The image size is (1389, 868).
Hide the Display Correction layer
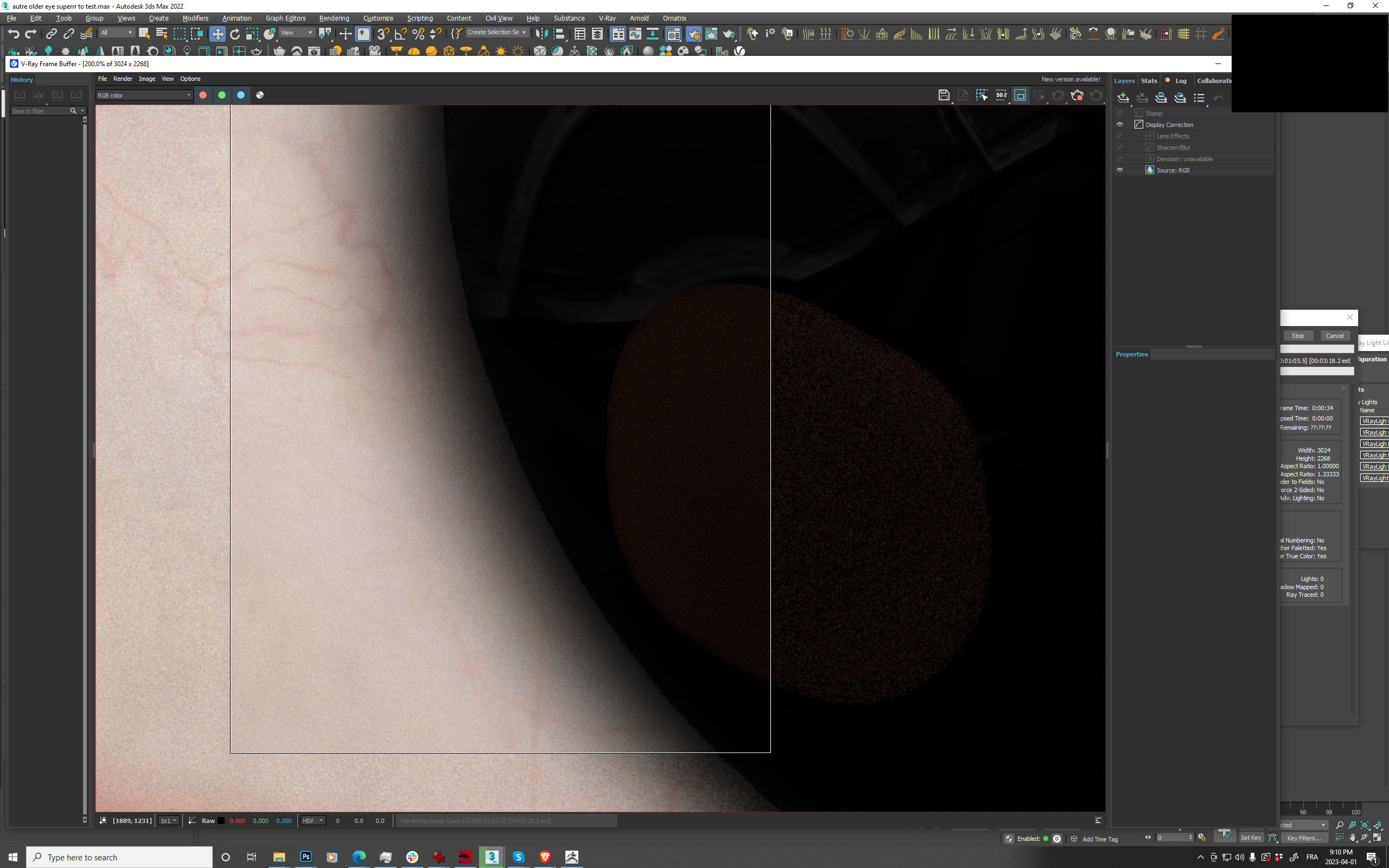tap(1119, 125)
